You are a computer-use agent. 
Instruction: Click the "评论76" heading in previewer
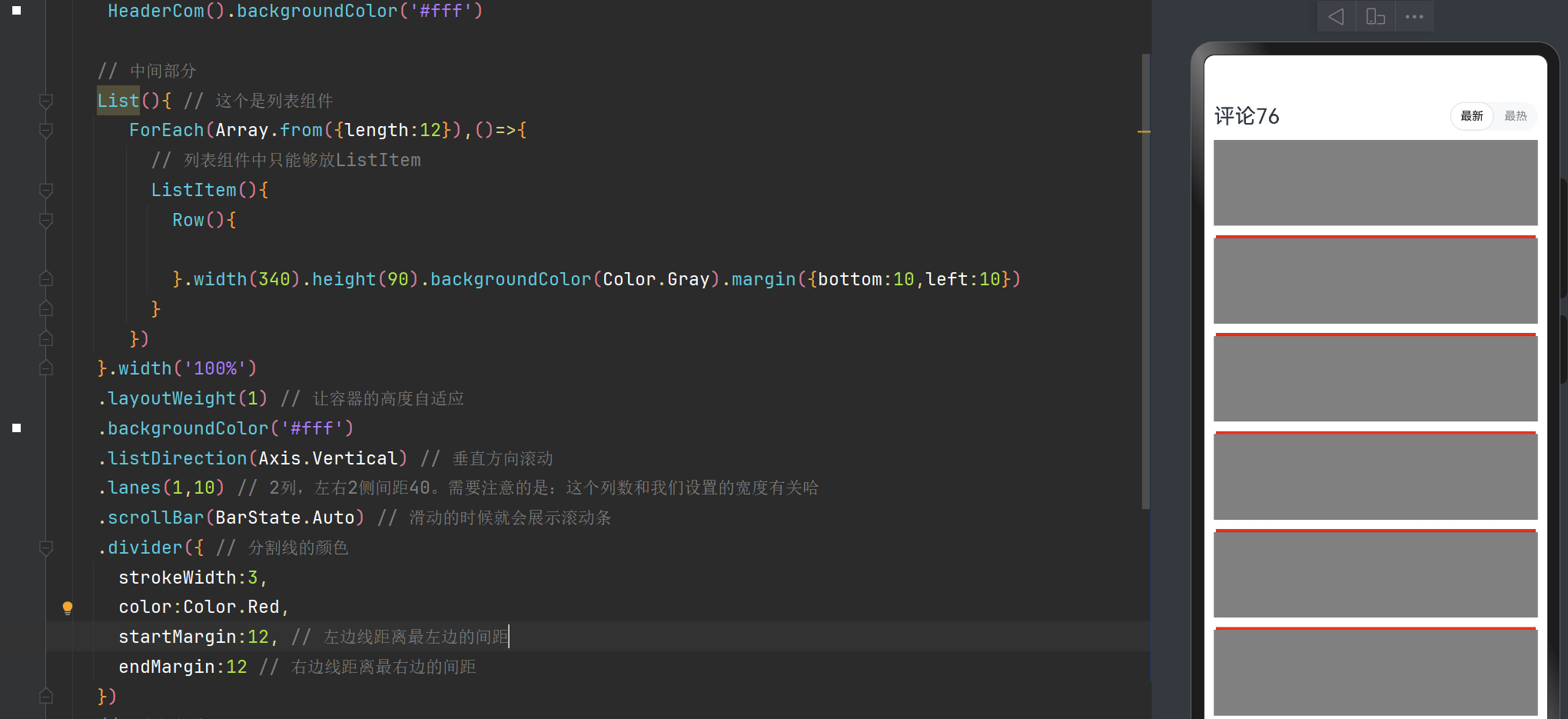click(1247, 116)
